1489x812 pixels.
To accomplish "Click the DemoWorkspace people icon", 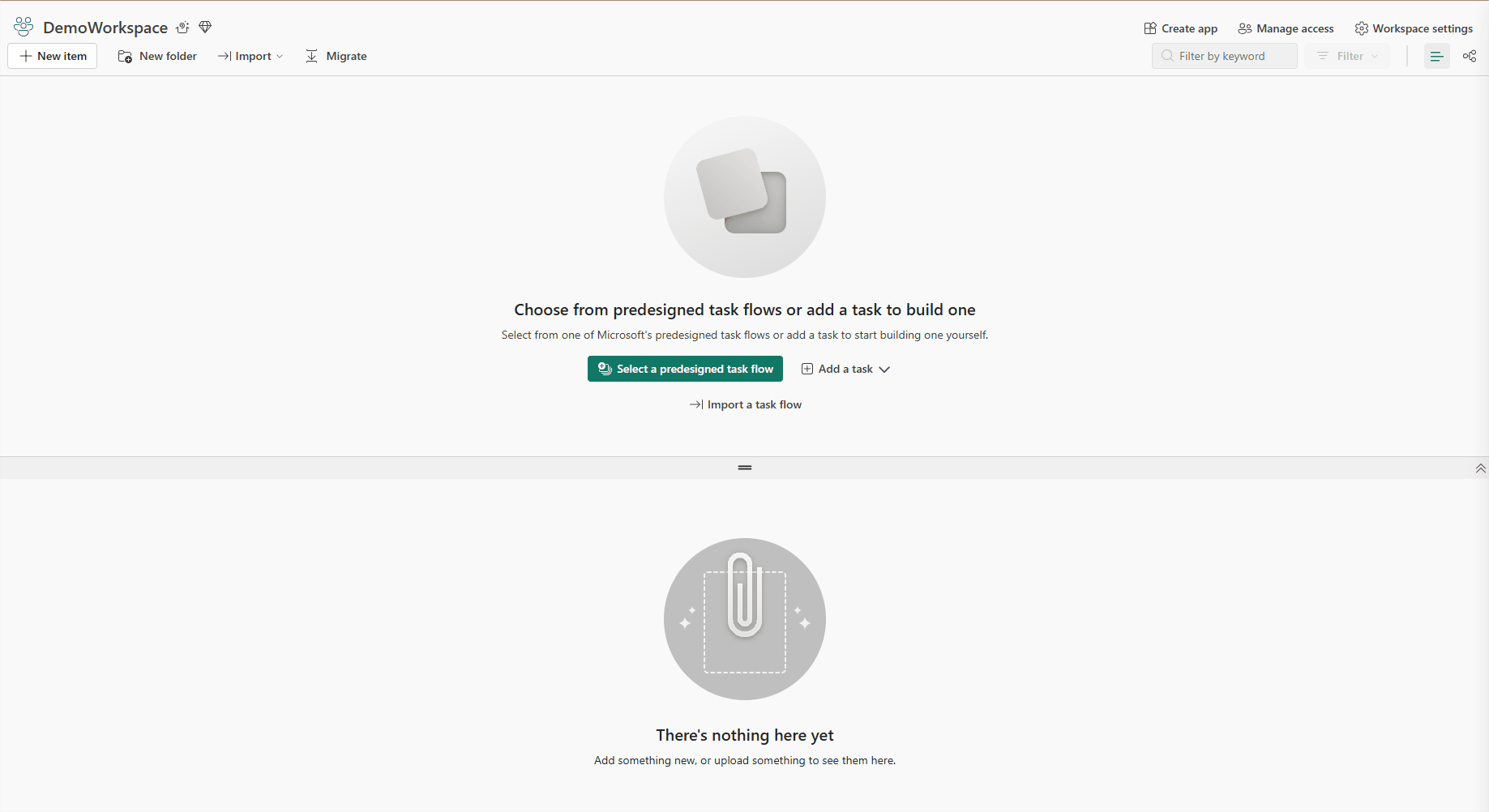I will (x=24, y=27).
